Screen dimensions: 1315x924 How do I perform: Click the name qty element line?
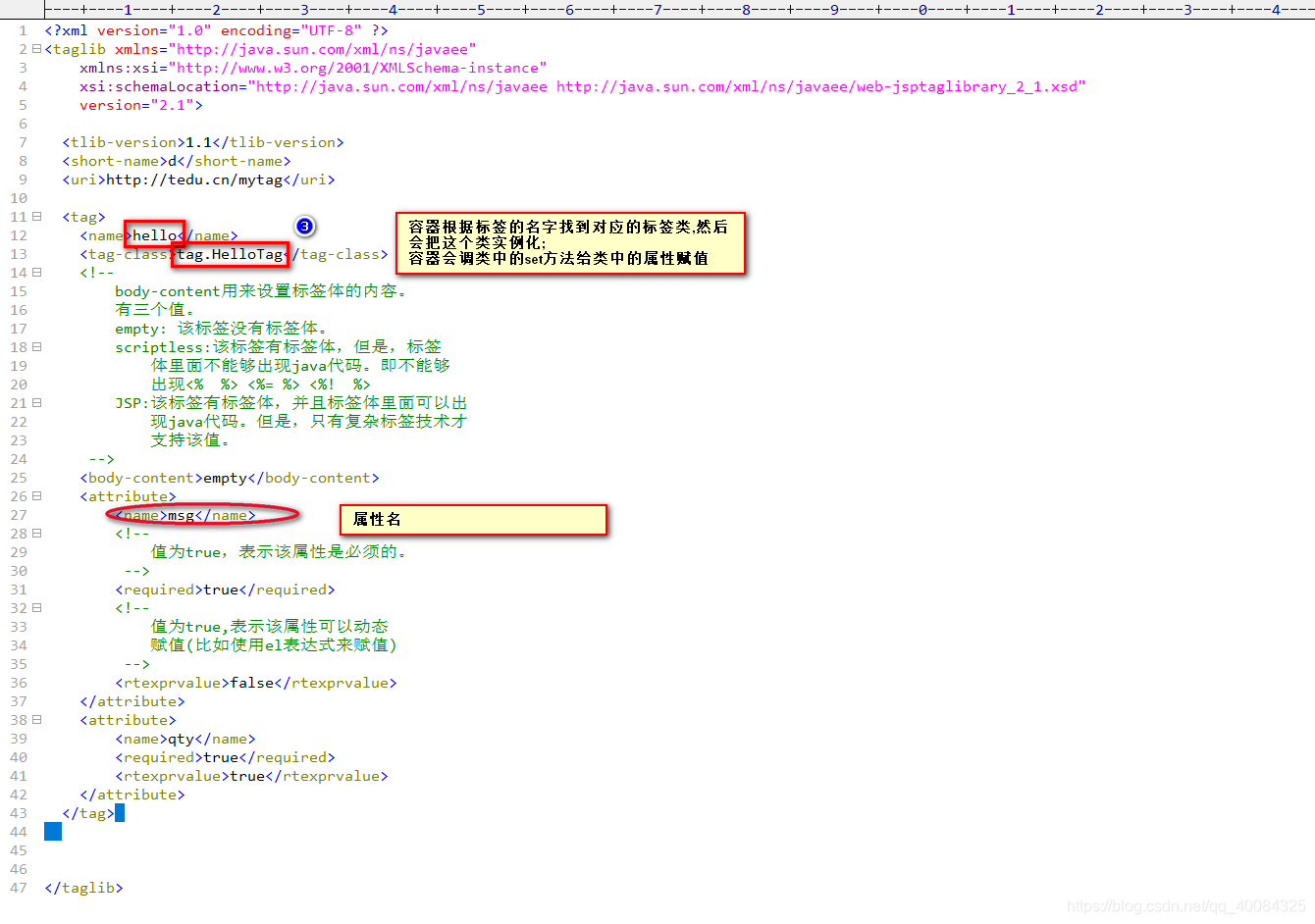point(185,739)
